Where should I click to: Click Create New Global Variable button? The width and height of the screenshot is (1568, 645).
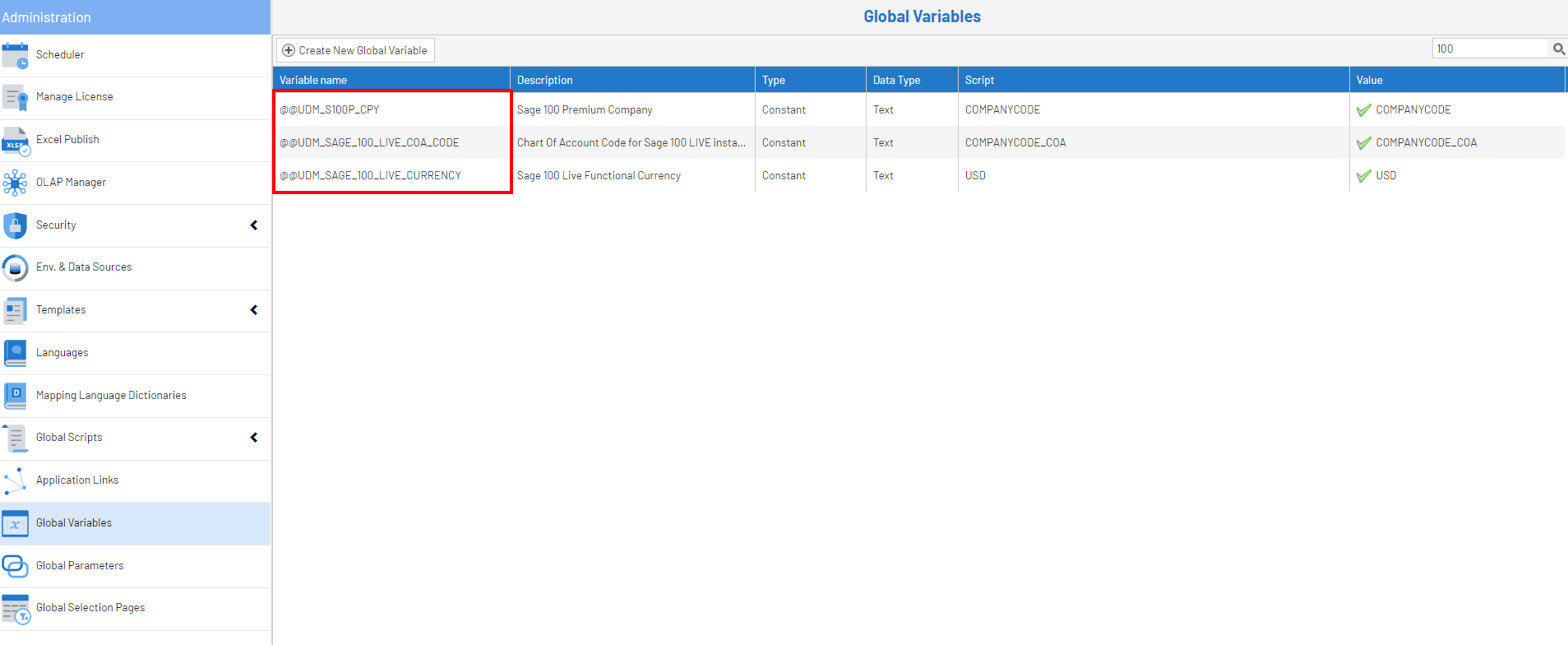coord(355,50)
